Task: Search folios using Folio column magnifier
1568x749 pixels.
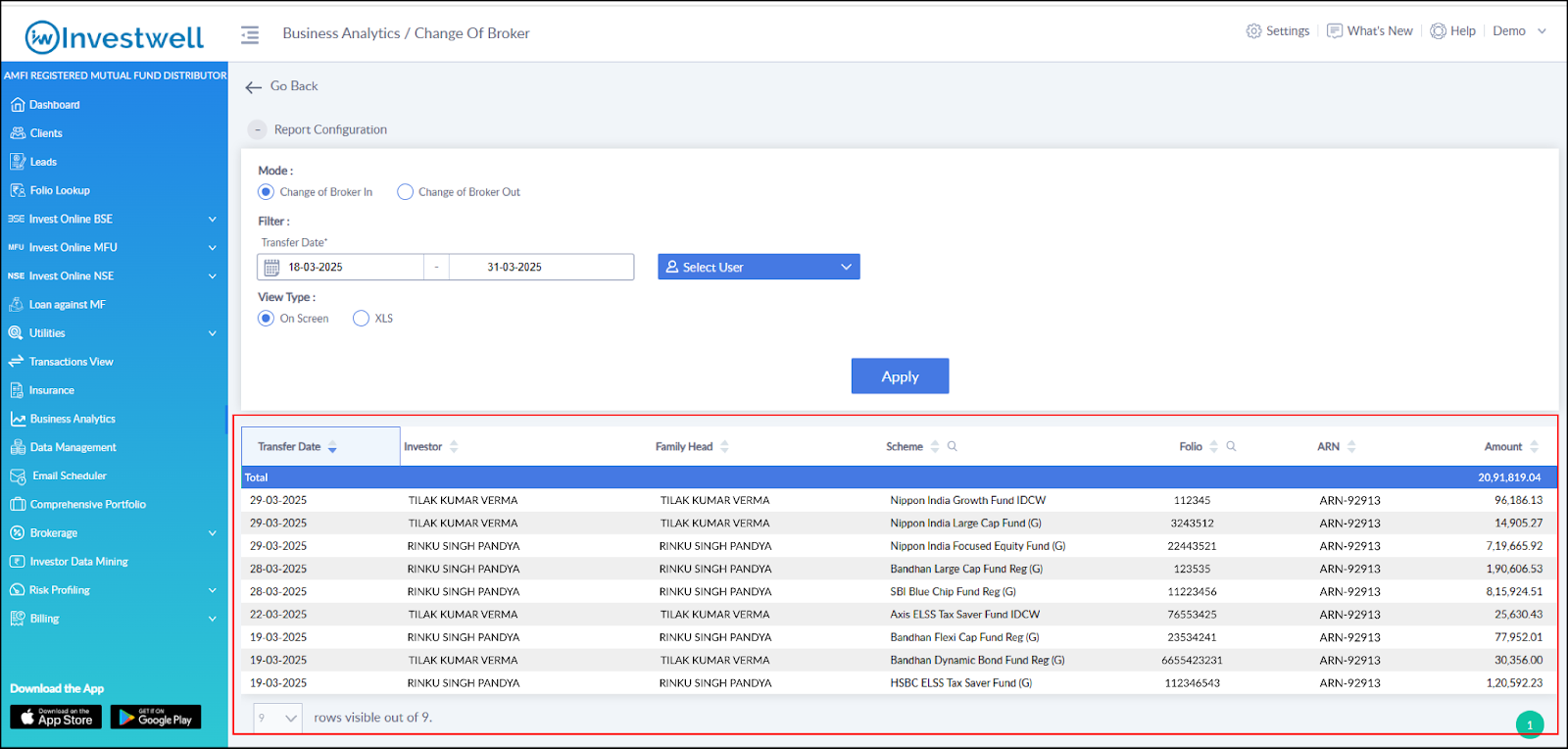Action: click(1231, 446)
